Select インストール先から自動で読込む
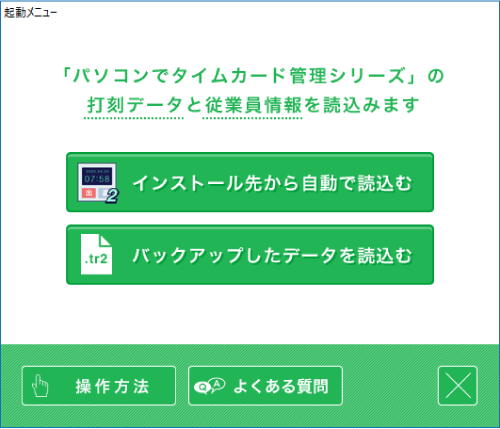 (x=250, y=182)
